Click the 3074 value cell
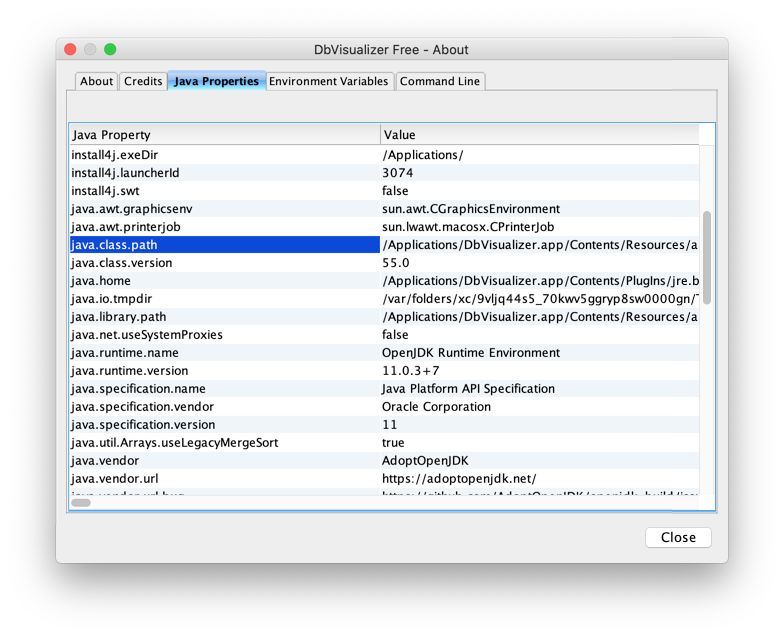Image resolution: width=784 pixels, height=637 pixels. [540, 173]
